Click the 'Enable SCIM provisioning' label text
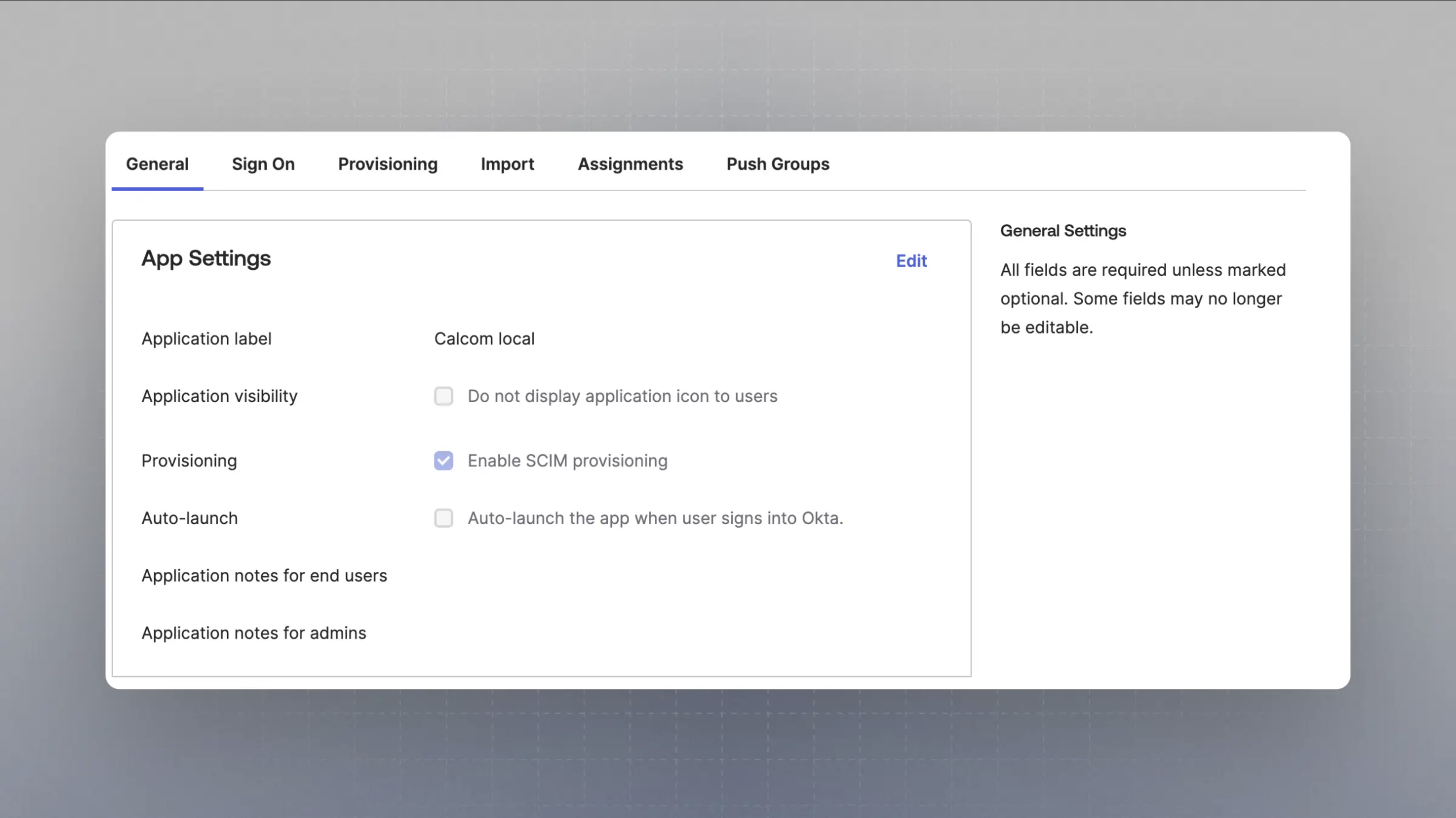 [568, 461]
